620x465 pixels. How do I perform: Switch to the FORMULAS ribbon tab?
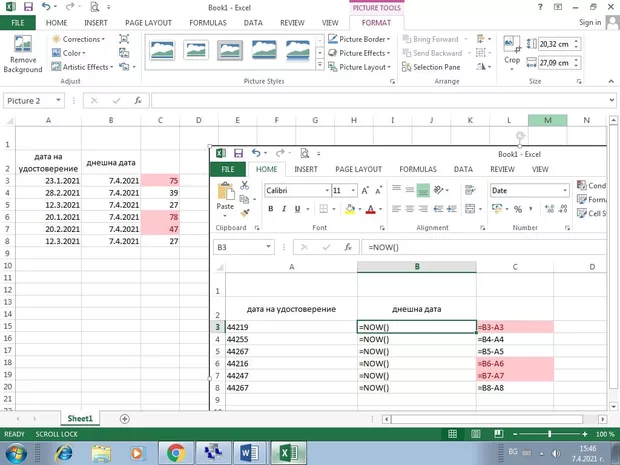(207, 22)
